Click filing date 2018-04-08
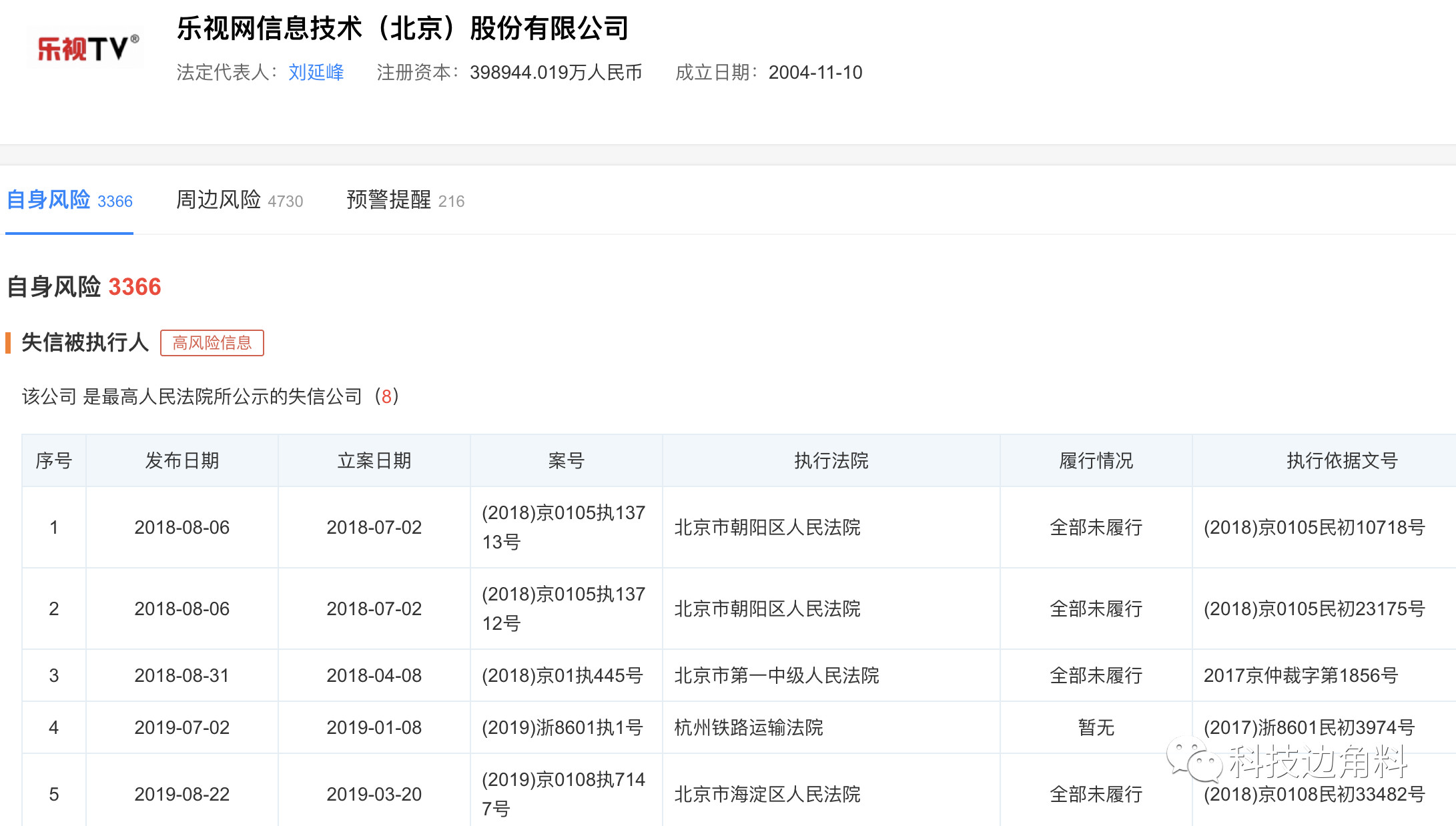 [374, 675]
